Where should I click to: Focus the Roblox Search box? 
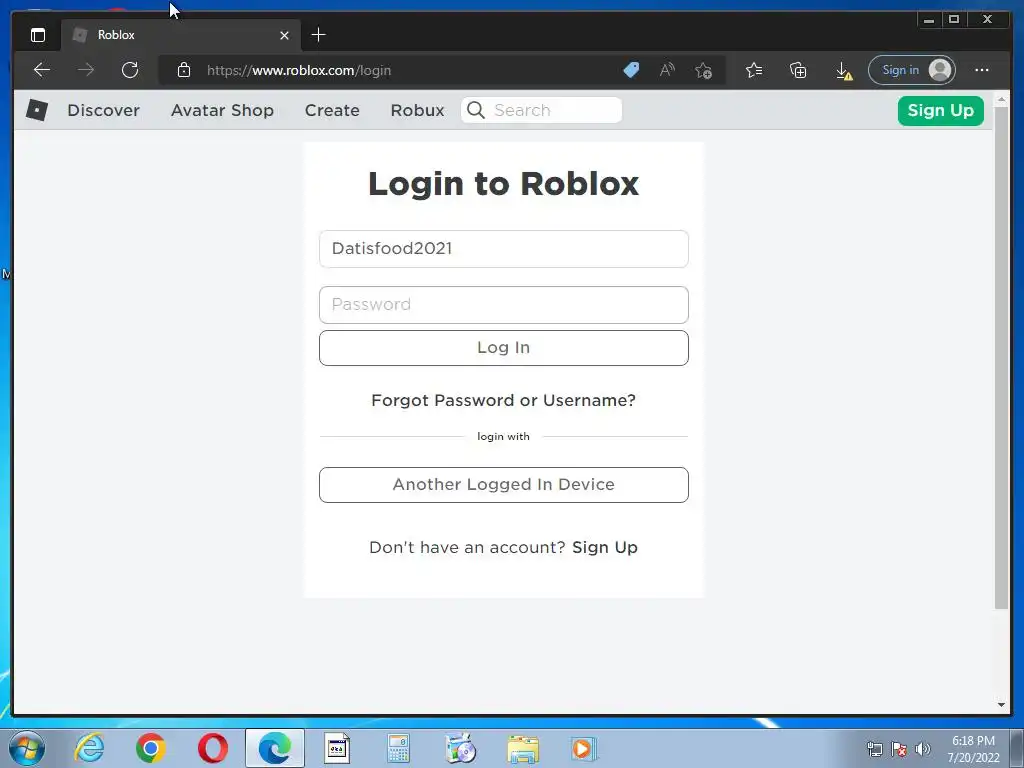coord(541,110)
